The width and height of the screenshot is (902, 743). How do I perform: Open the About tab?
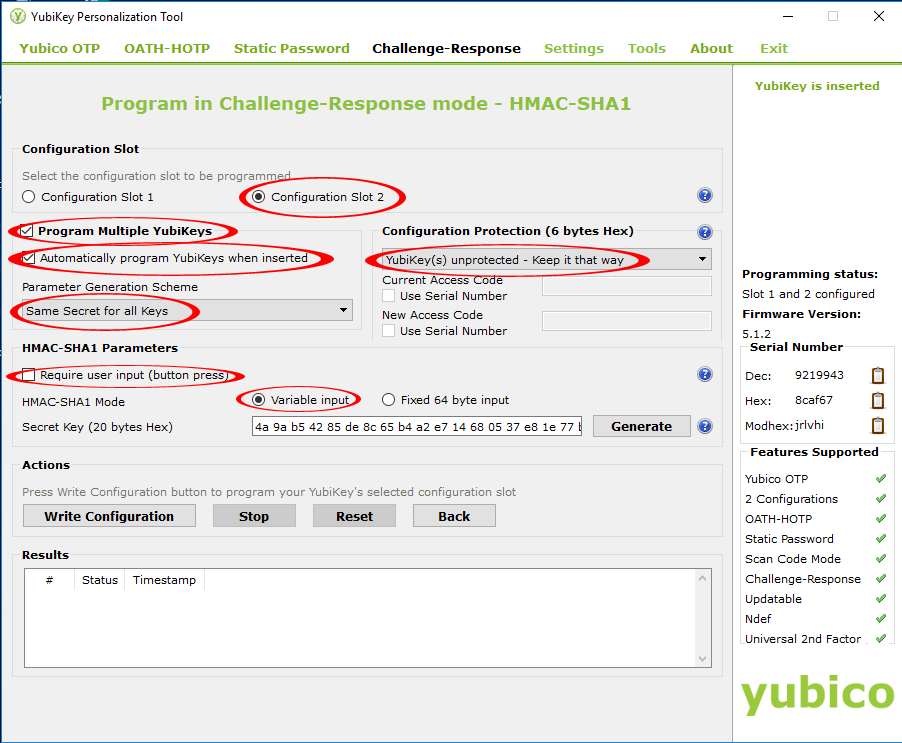pos(712,48)
